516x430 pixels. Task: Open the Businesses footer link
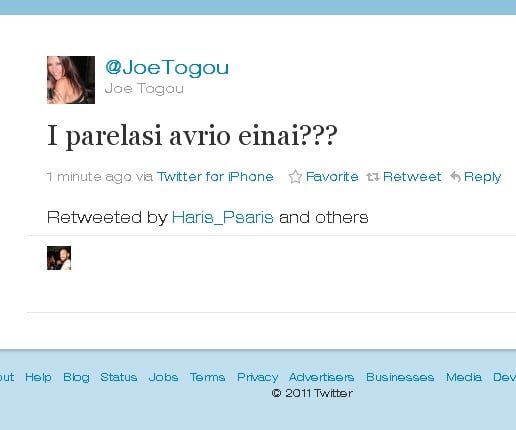(400, 377)
